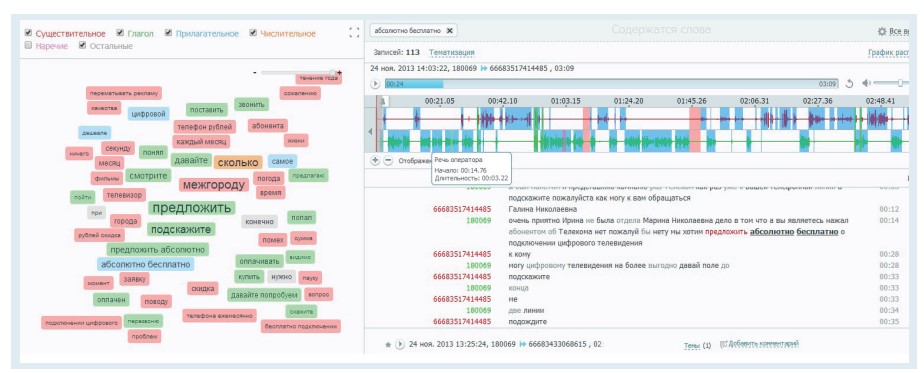
Task: Select word 'давайте' in cloud
Action: [x=190, y=160]
